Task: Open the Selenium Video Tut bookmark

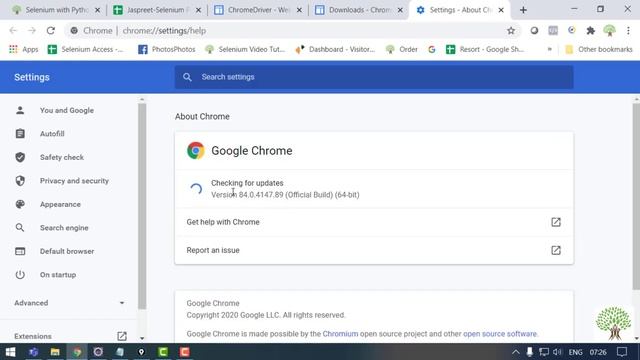Action: coord(245,49)
